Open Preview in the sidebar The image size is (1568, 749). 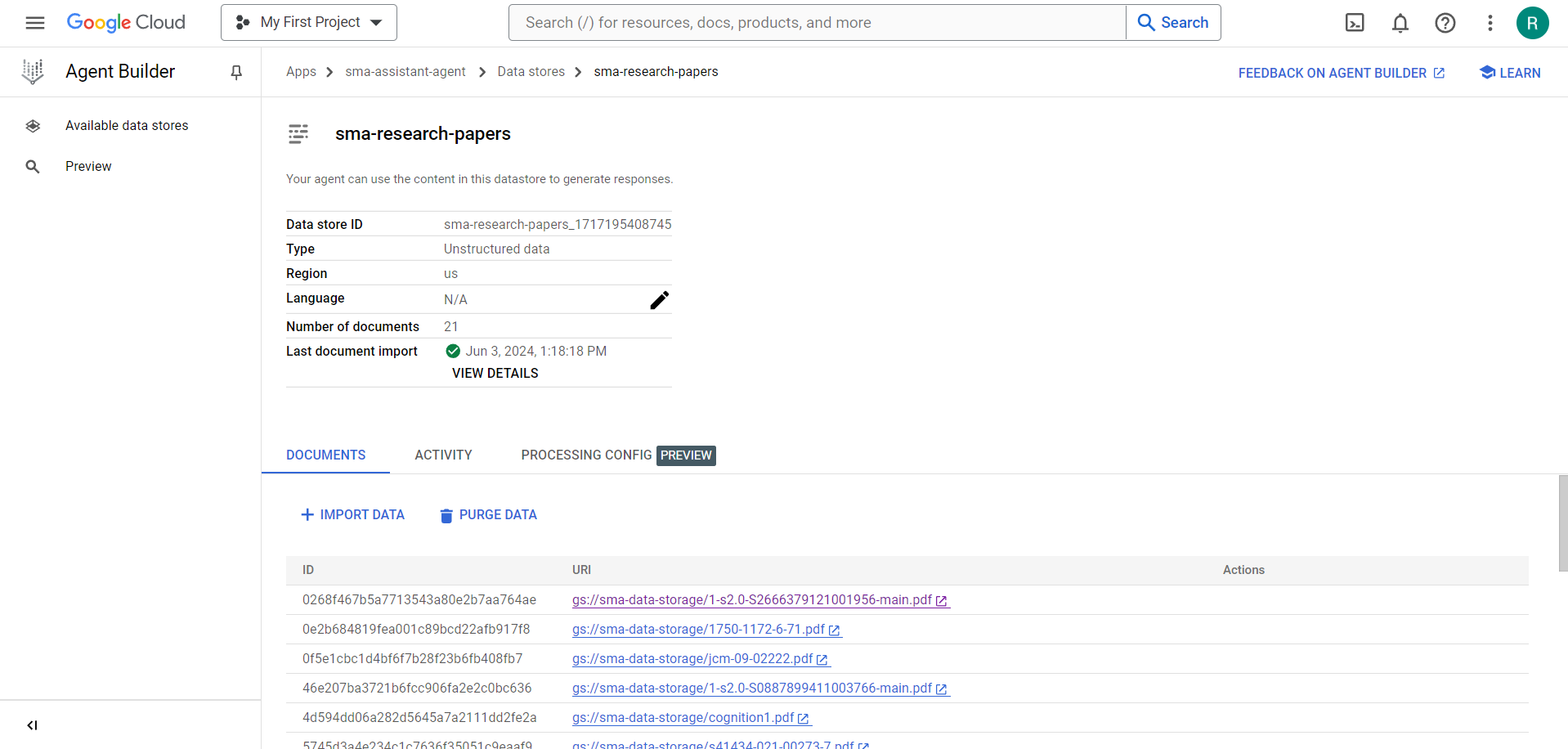(x=88, y=166)
